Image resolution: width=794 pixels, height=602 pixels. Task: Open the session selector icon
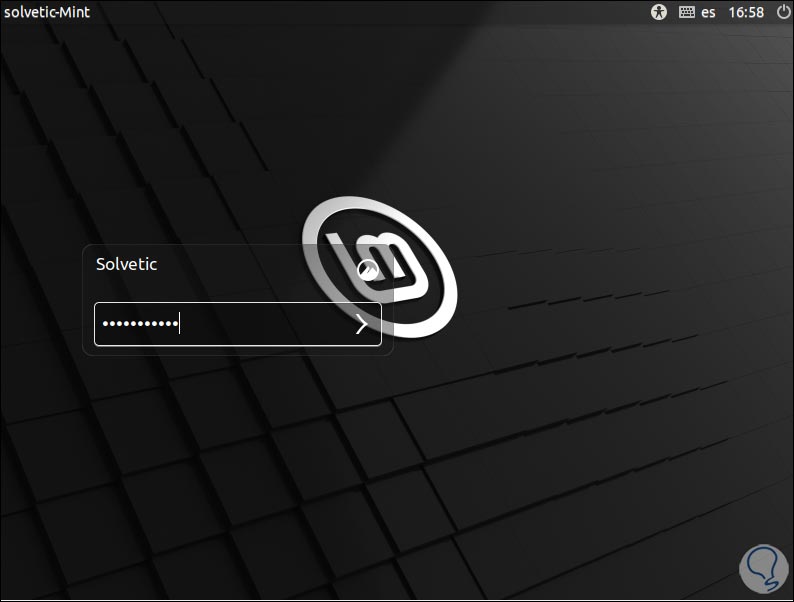click(x=368, y=271)
